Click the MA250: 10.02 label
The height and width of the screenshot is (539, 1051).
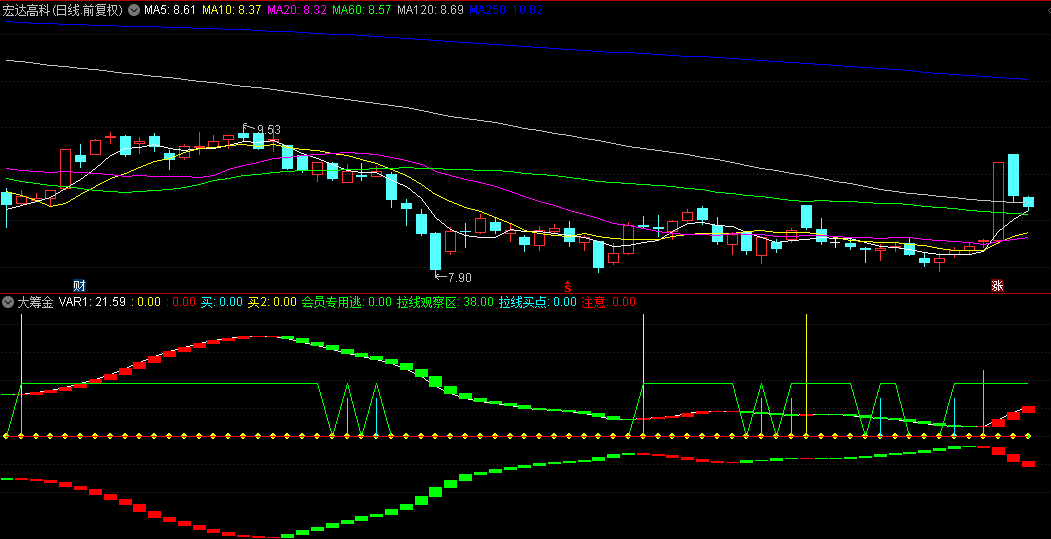click(506, 10)
